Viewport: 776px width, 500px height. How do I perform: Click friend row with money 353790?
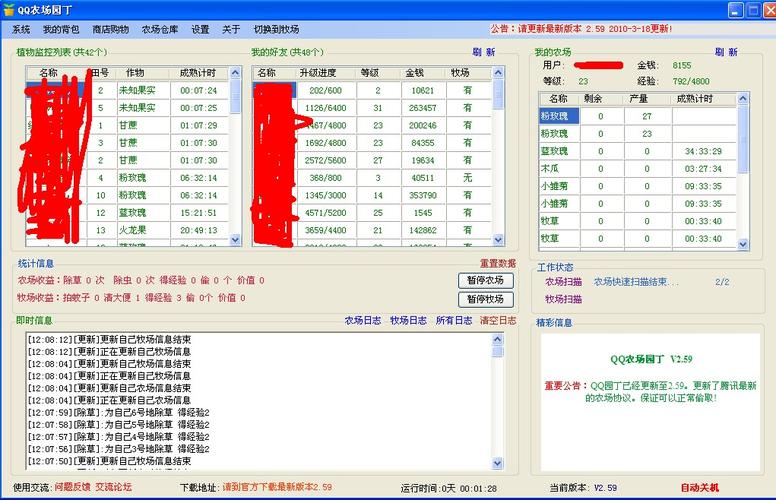point(372,196)
